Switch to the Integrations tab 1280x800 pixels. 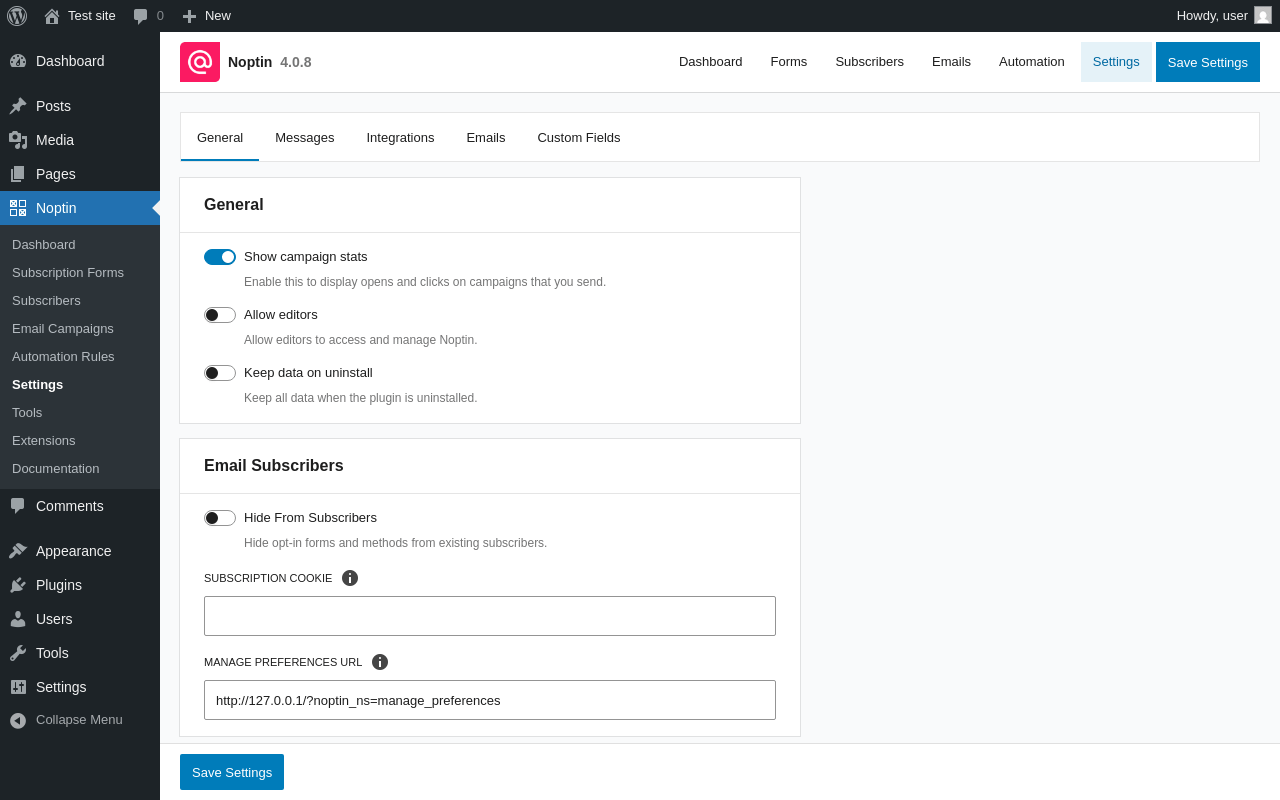[x=400, y=138]
